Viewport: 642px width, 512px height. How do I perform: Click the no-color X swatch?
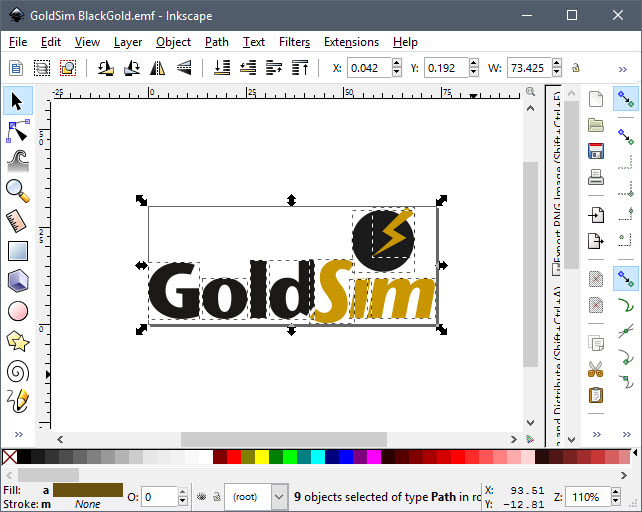pyautogui.click(x=10, y=457)
